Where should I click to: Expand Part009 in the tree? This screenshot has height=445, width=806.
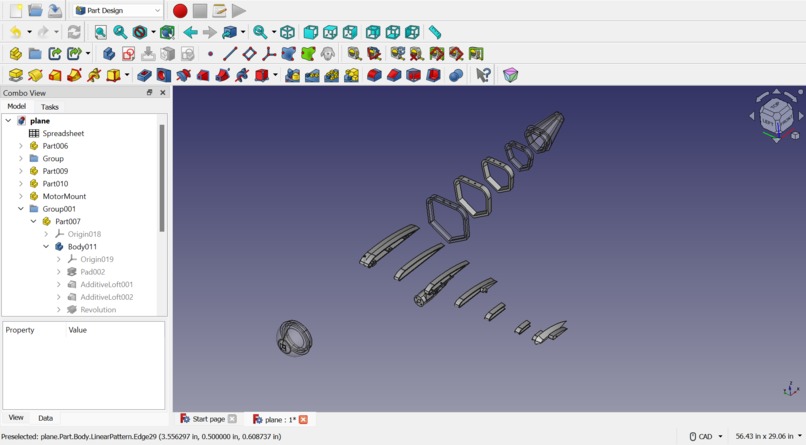point(21,171)
